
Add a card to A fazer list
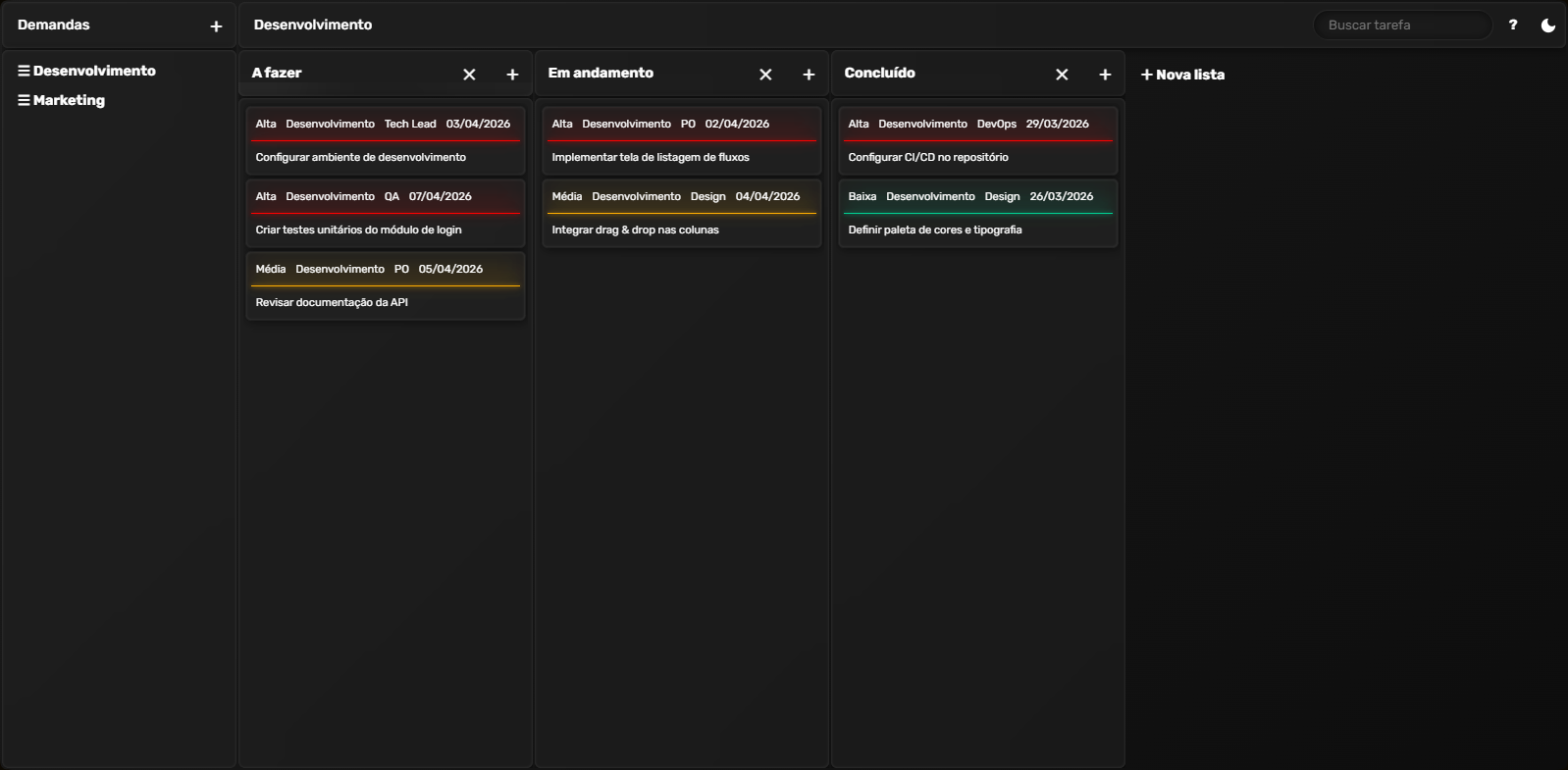pyautogui.click(x=512, y=75)
